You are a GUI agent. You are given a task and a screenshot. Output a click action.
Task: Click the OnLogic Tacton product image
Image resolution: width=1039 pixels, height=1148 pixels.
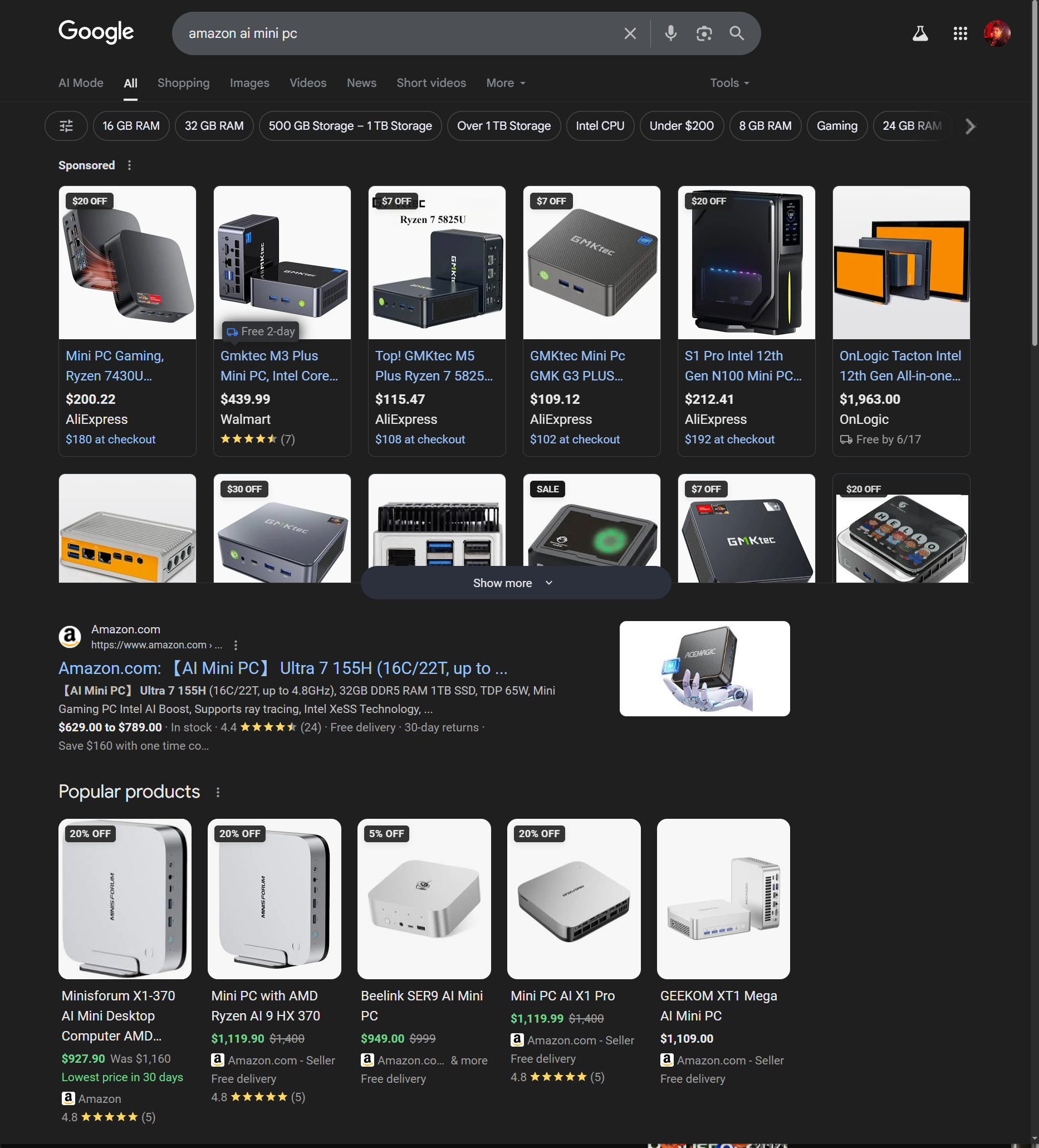[x=901, y=262]
